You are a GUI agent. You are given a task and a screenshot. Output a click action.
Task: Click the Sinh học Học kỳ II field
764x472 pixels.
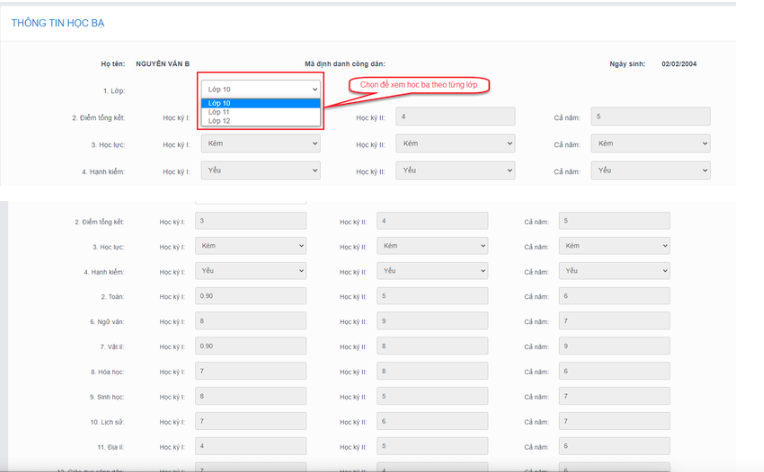click(432, 396)
